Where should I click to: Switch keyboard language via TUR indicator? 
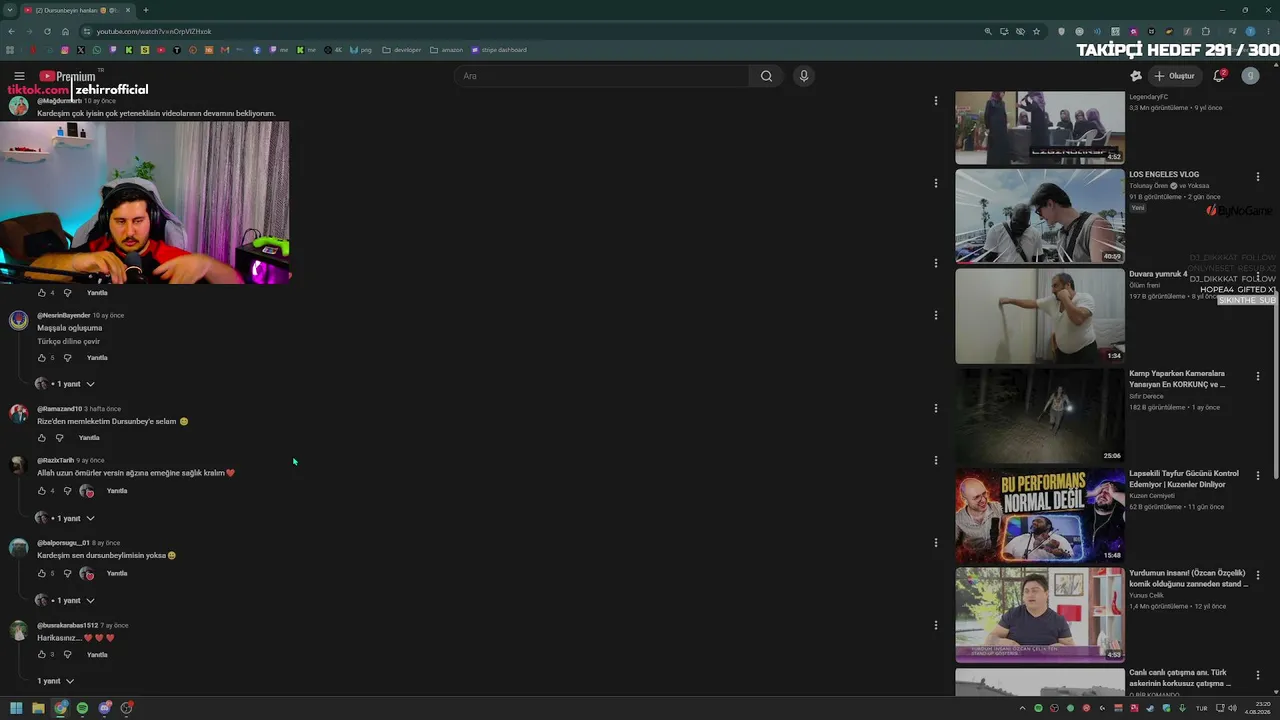1201,708
